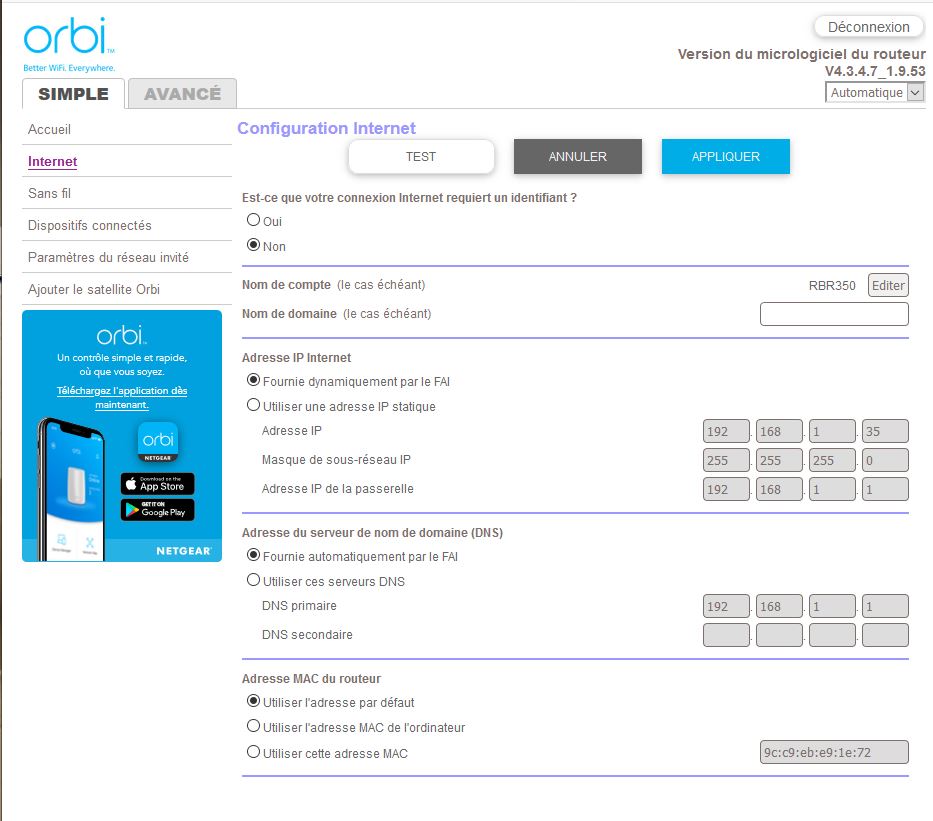Click the Orbi Netgear app icon
This screenshot has width=933, height=821.
158,442
